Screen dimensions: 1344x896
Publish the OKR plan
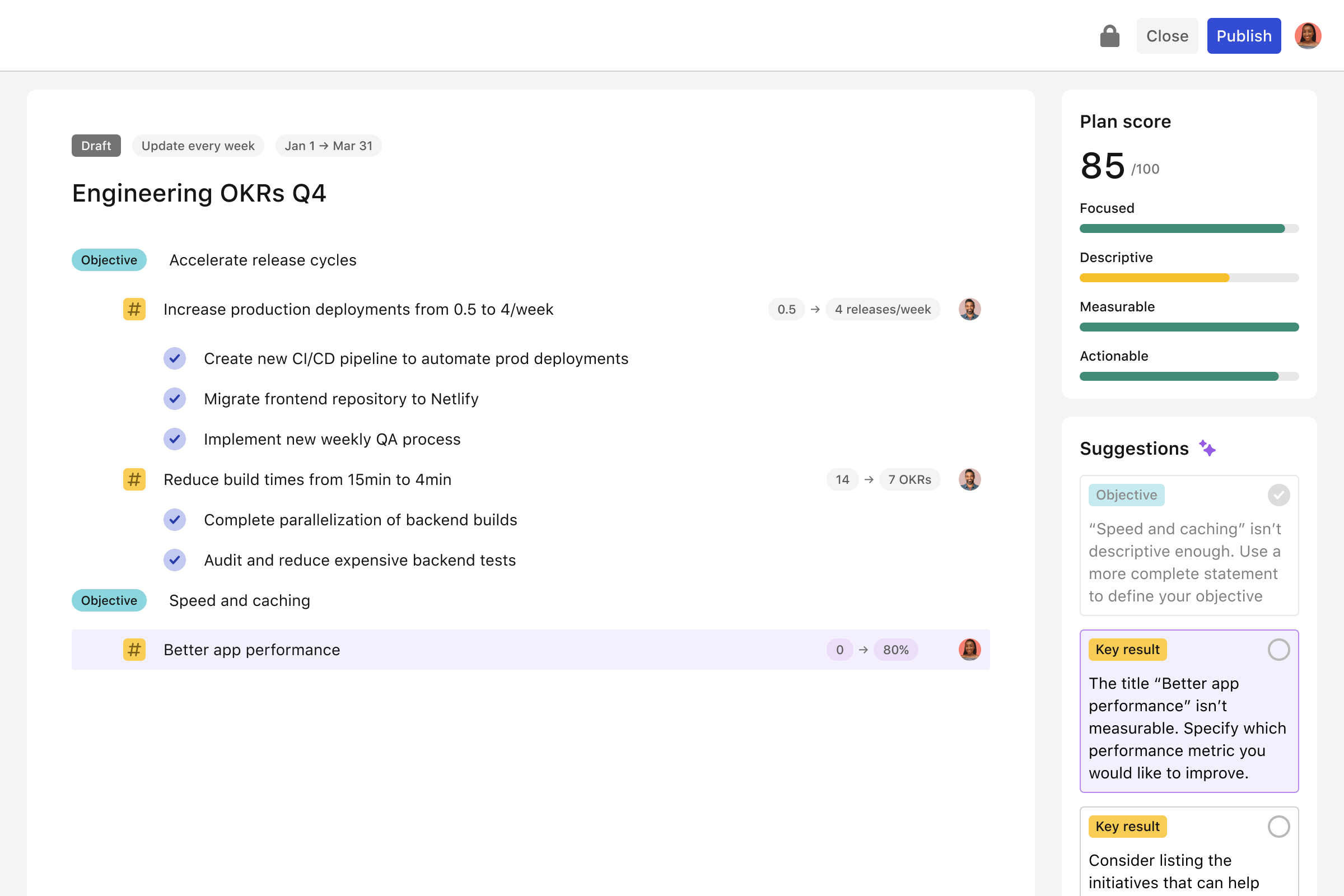[x=1243, y=36]
